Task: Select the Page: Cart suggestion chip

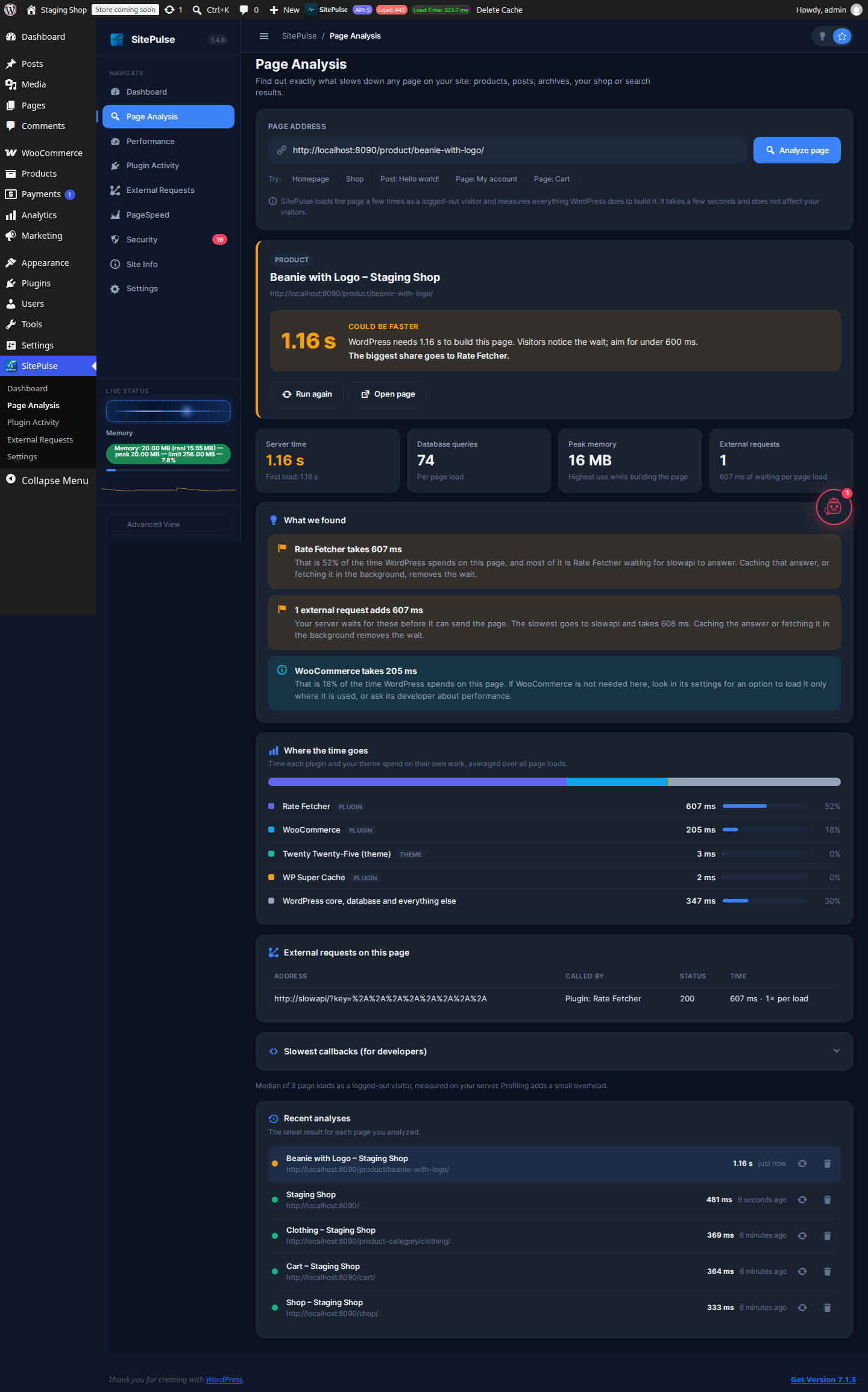Action: point(552,179)
